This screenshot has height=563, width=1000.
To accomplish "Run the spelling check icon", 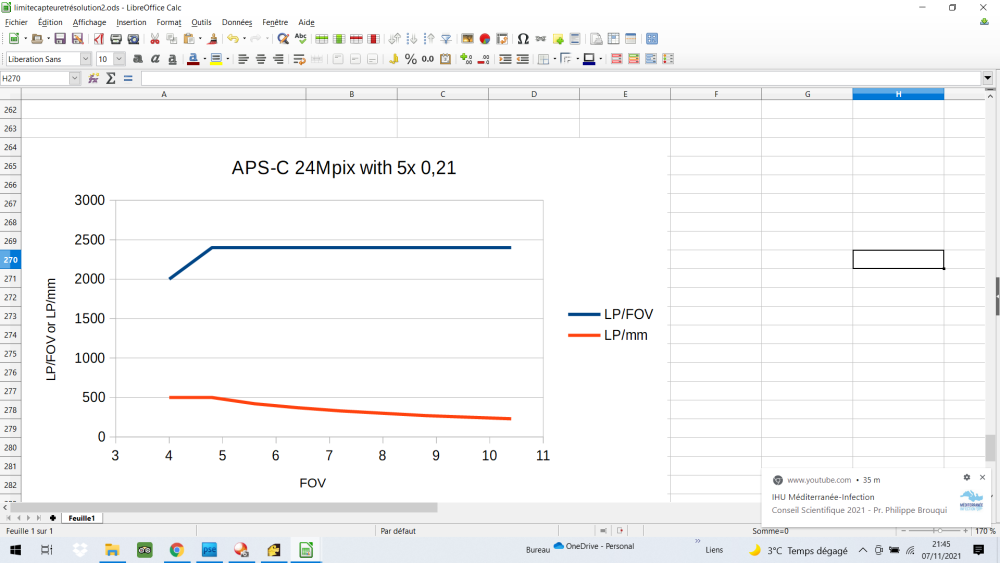I will click(300, 39).
